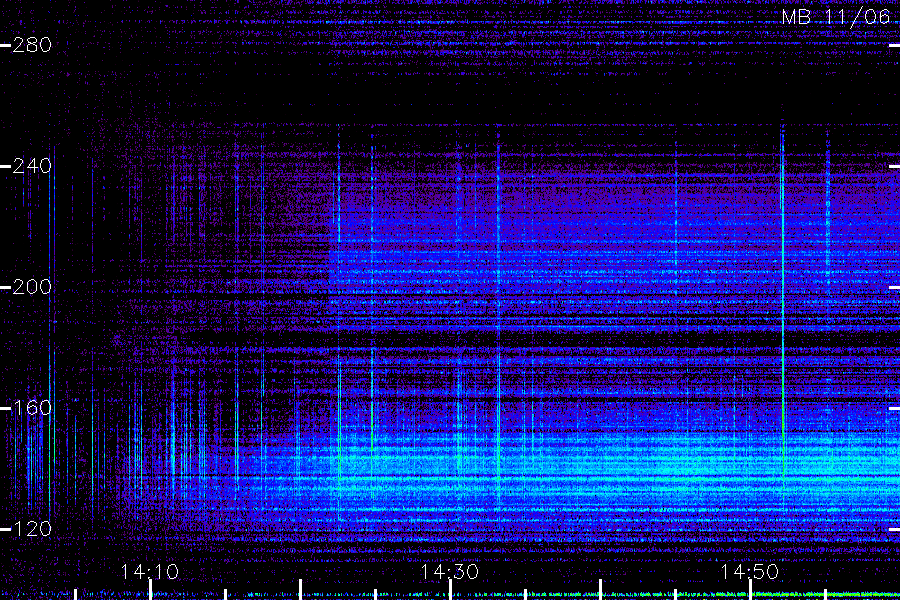The image size is (900, 600).
Task: Select the 14:30 time axis label
Action: 450,572
